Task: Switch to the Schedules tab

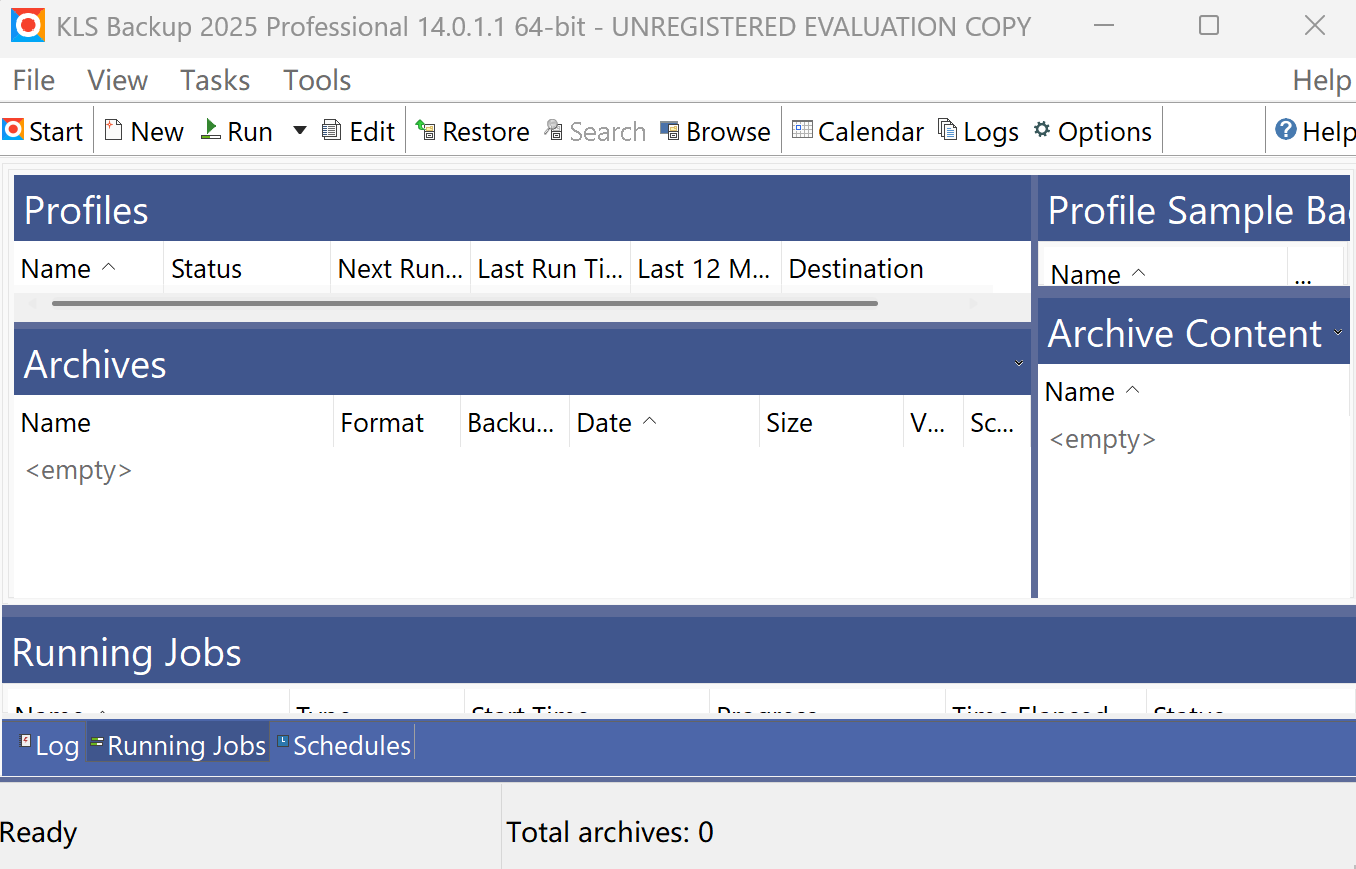Action: [x=344, y=745]
